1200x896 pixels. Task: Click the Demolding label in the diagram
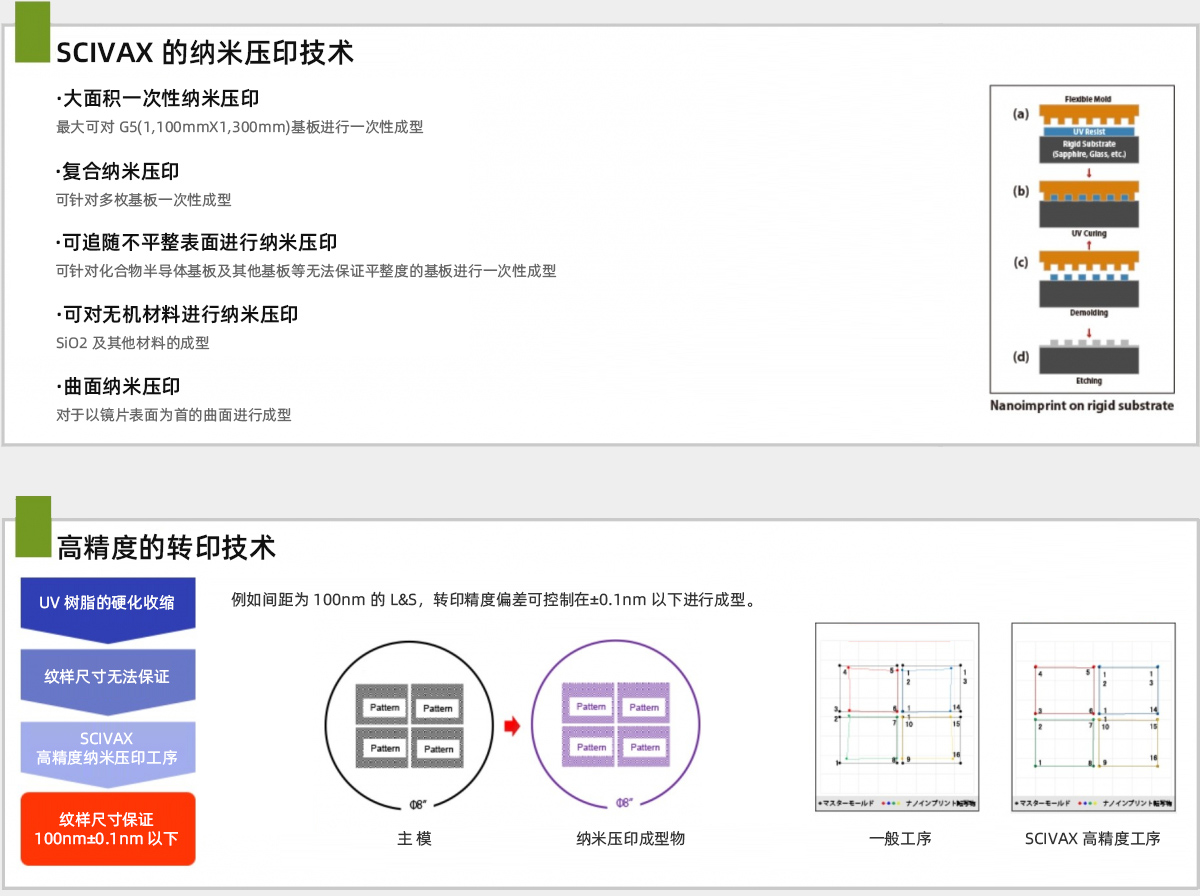(1088, 313)
